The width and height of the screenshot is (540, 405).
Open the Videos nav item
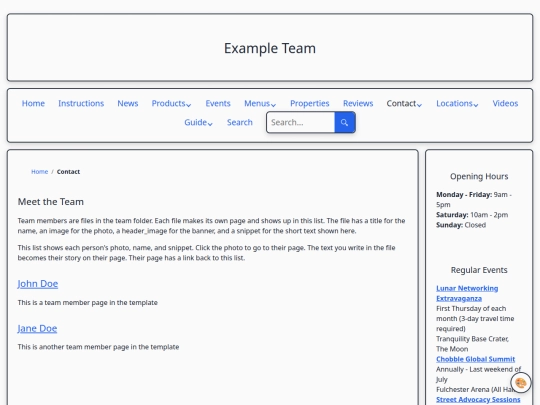click(x=505, y=103)
